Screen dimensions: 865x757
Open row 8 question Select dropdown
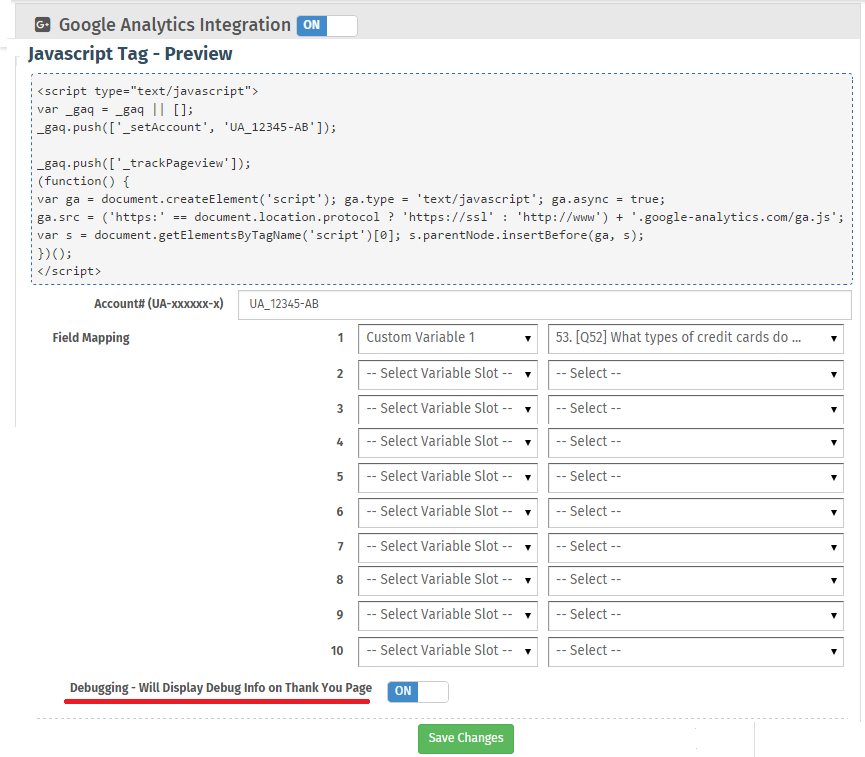coord(696,580)
